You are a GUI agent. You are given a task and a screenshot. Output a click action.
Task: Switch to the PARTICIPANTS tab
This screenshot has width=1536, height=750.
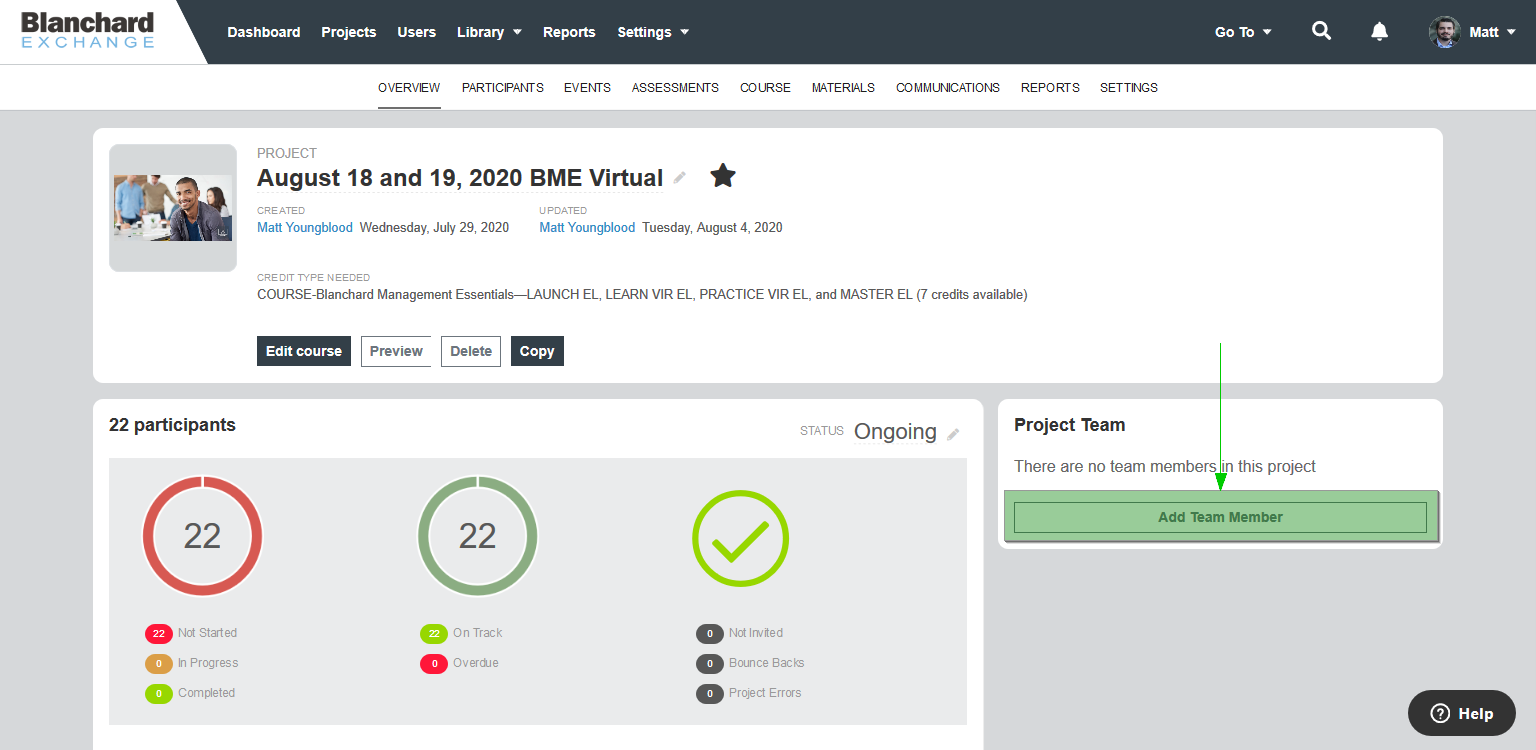click(503, 88)
